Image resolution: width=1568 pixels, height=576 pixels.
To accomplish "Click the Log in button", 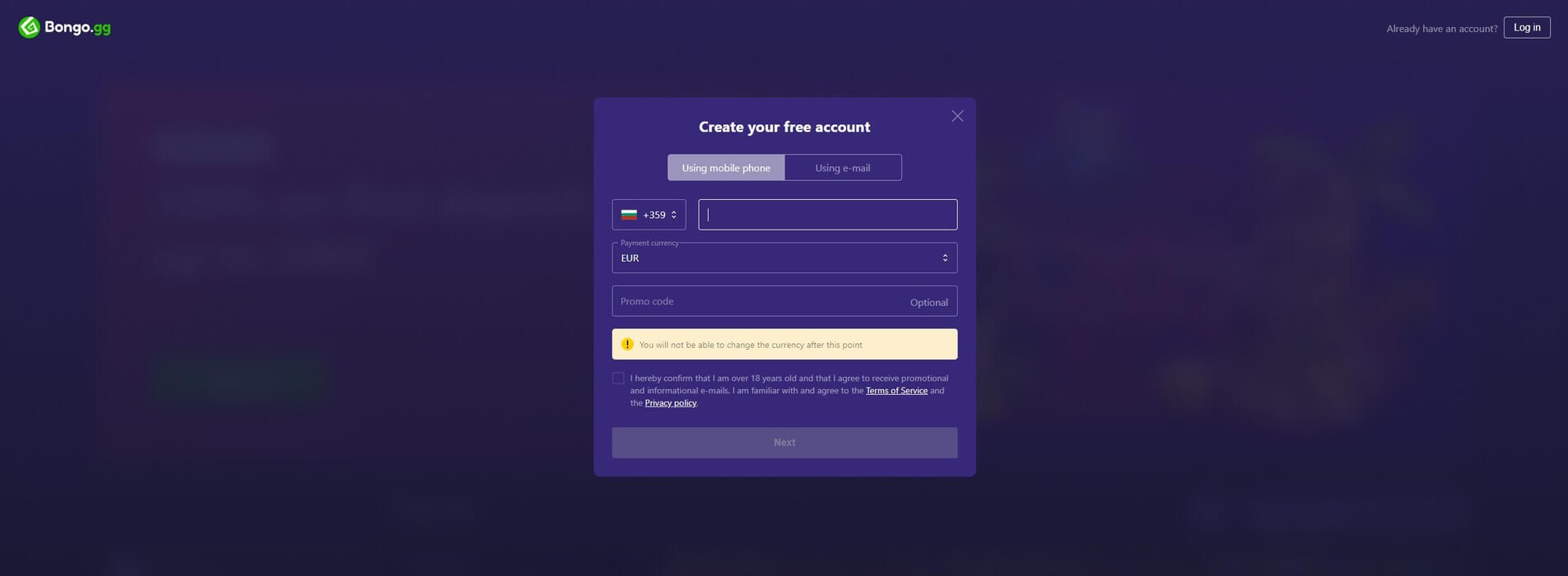I will pyautogui.click(x=1527, y=27).
